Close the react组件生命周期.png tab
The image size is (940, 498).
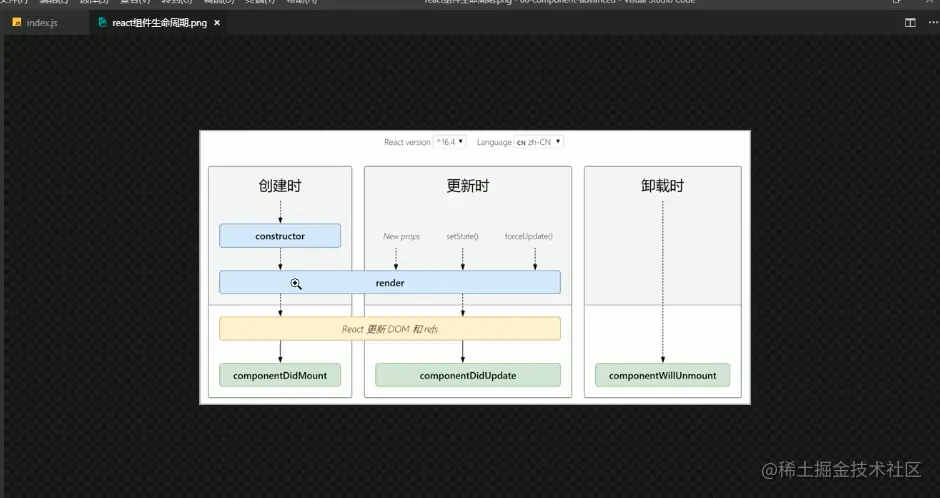(217, 23)
